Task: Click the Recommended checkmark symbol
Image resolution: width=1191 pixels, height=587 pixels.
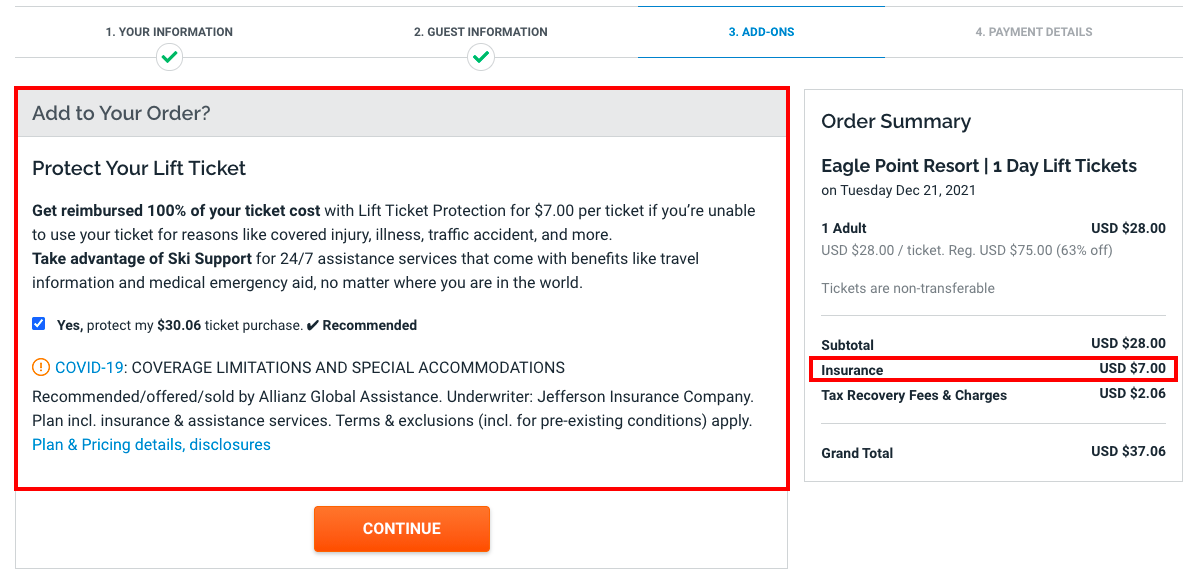Action: click(x=312, y=325)
